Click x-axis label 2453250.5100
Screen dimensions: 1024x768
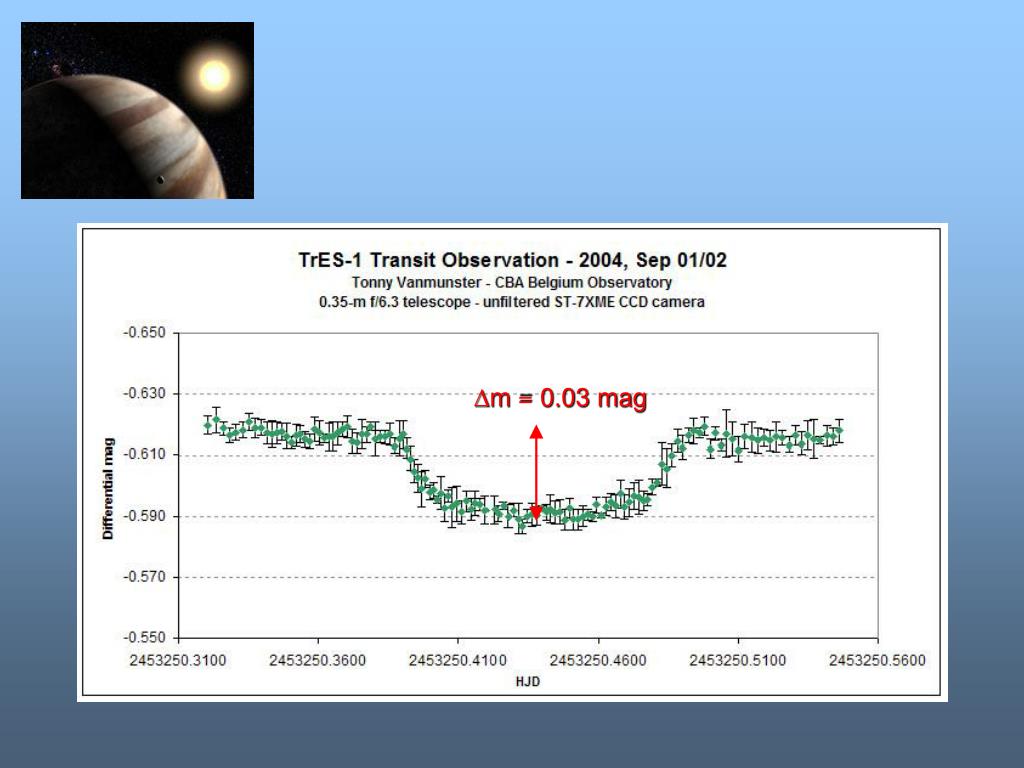point(737,660)
